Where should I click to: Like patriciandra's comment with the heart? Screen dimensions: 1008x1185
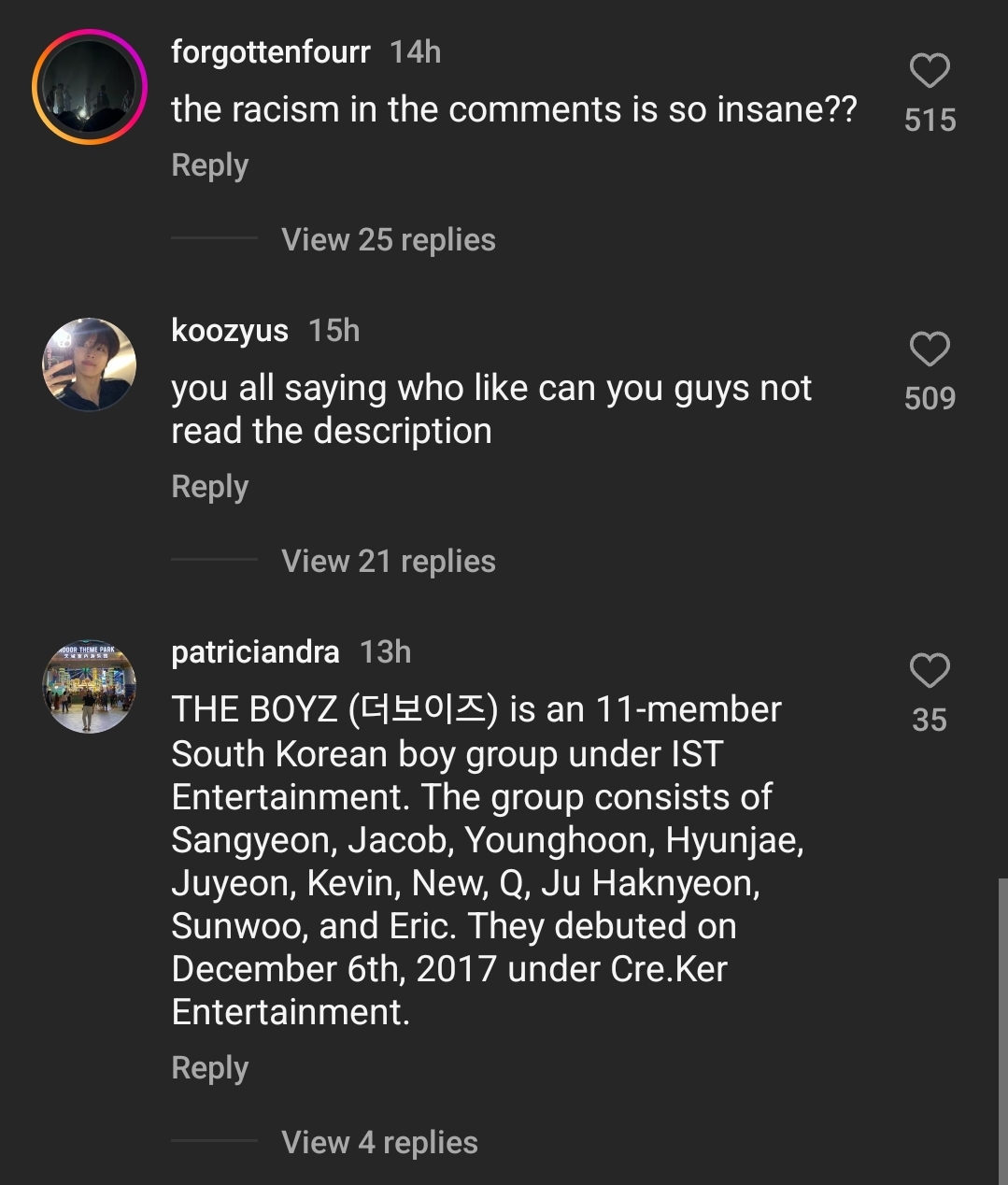click(930, 671)
